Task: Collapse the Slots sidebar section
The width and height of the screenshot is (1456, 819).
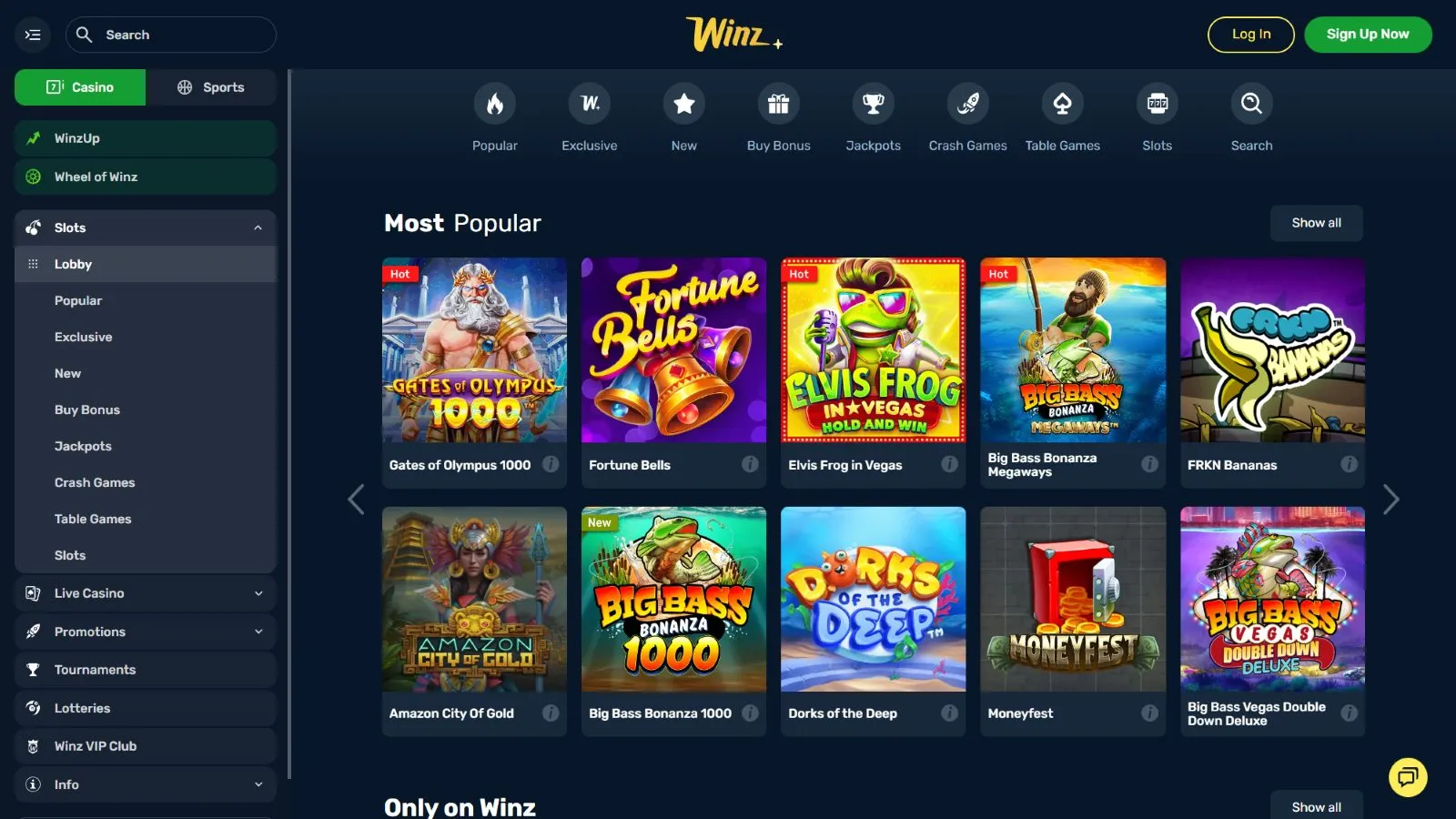Action: coord(258,227)
